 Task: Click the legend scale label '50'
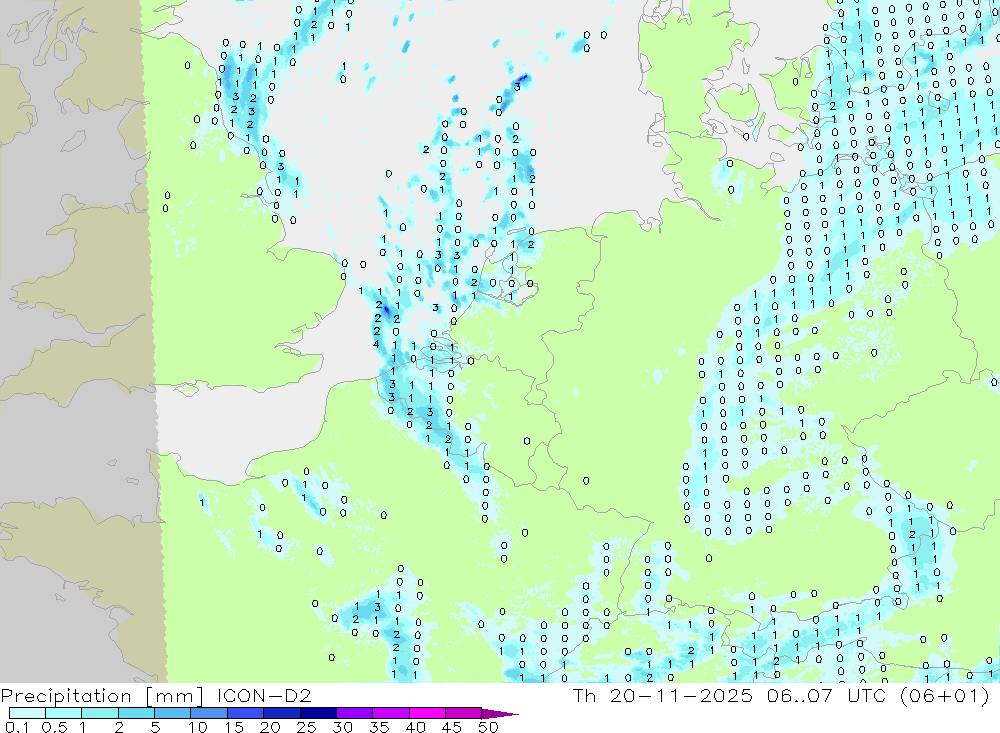(488, 727)
